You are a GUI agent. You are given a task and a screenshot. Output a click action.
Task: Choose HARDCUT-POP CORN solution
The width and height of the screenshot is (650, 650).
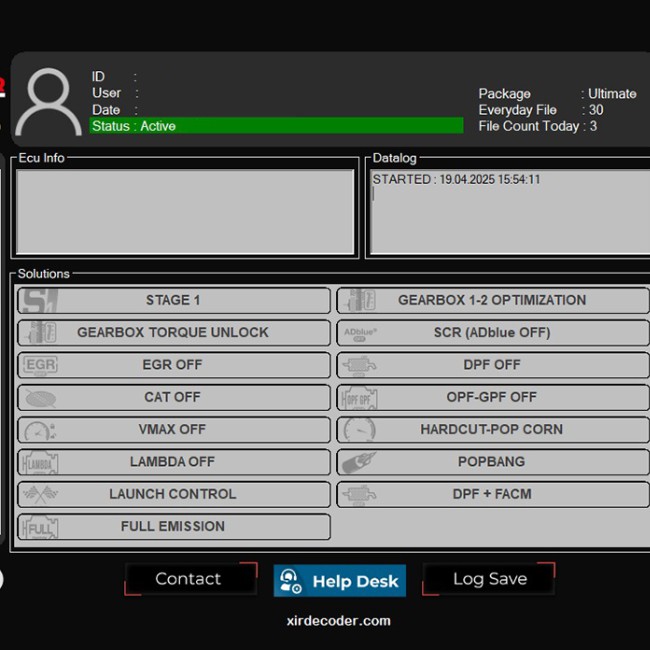coord(493,429)
